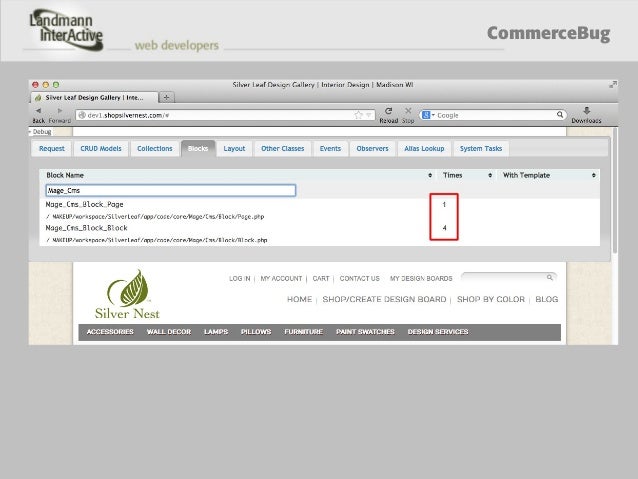Screen dimensions: 638x479
Task: Open SHOP/CREATE DESIGN BOARD link
Action: point(385,299)
